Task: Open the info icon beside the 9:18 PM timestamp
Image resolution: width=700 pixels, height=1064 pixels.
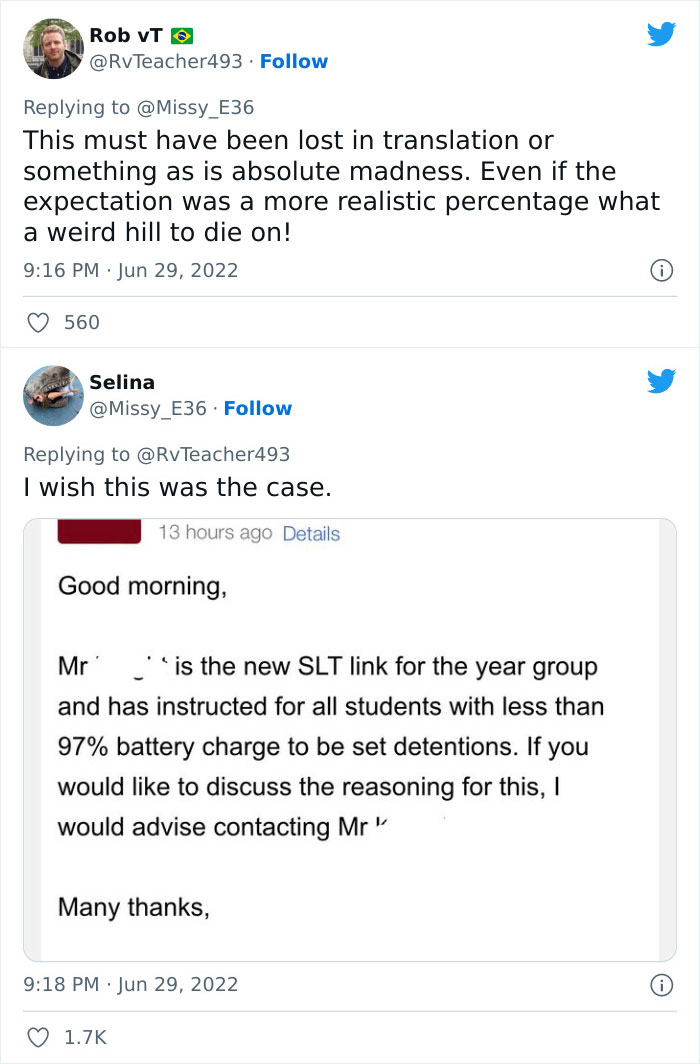Action: (660, 985)
